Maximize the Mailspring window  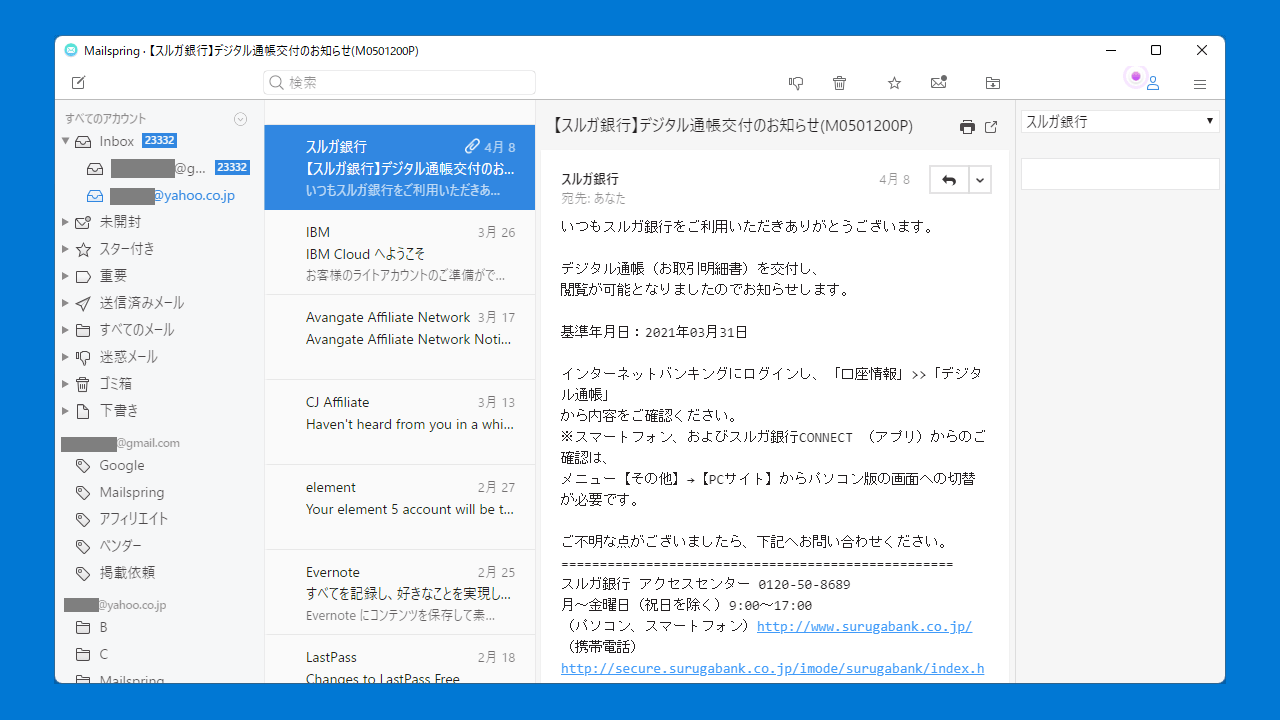1156,50
